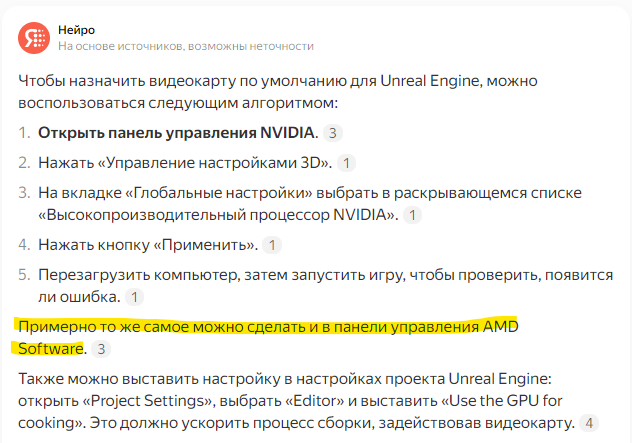Open source badge 4 after «задействовав видеокарту»
This screenshot has width=632, height=443.
tap(589, 423)
